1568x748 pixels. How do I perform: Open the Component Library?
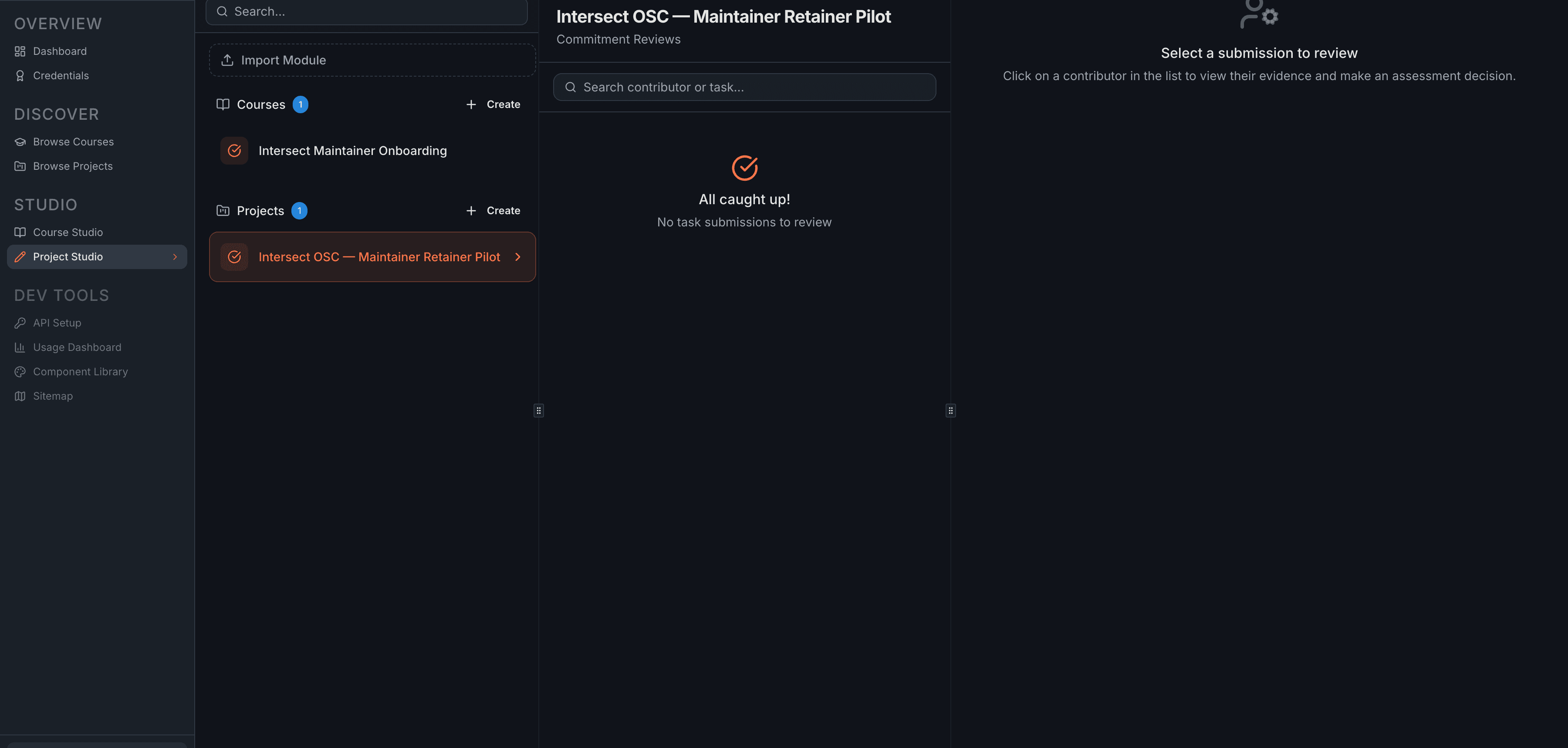80,371
